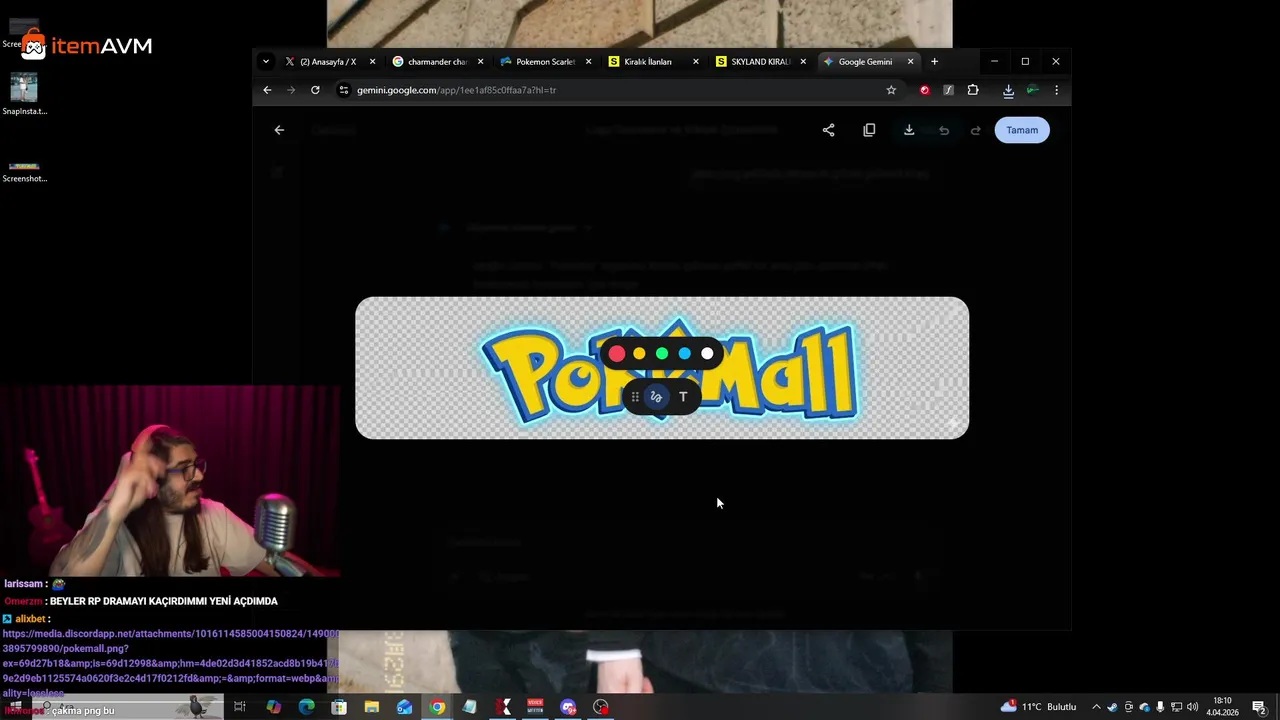Click the PokeMall logo image

pos(662,368)
